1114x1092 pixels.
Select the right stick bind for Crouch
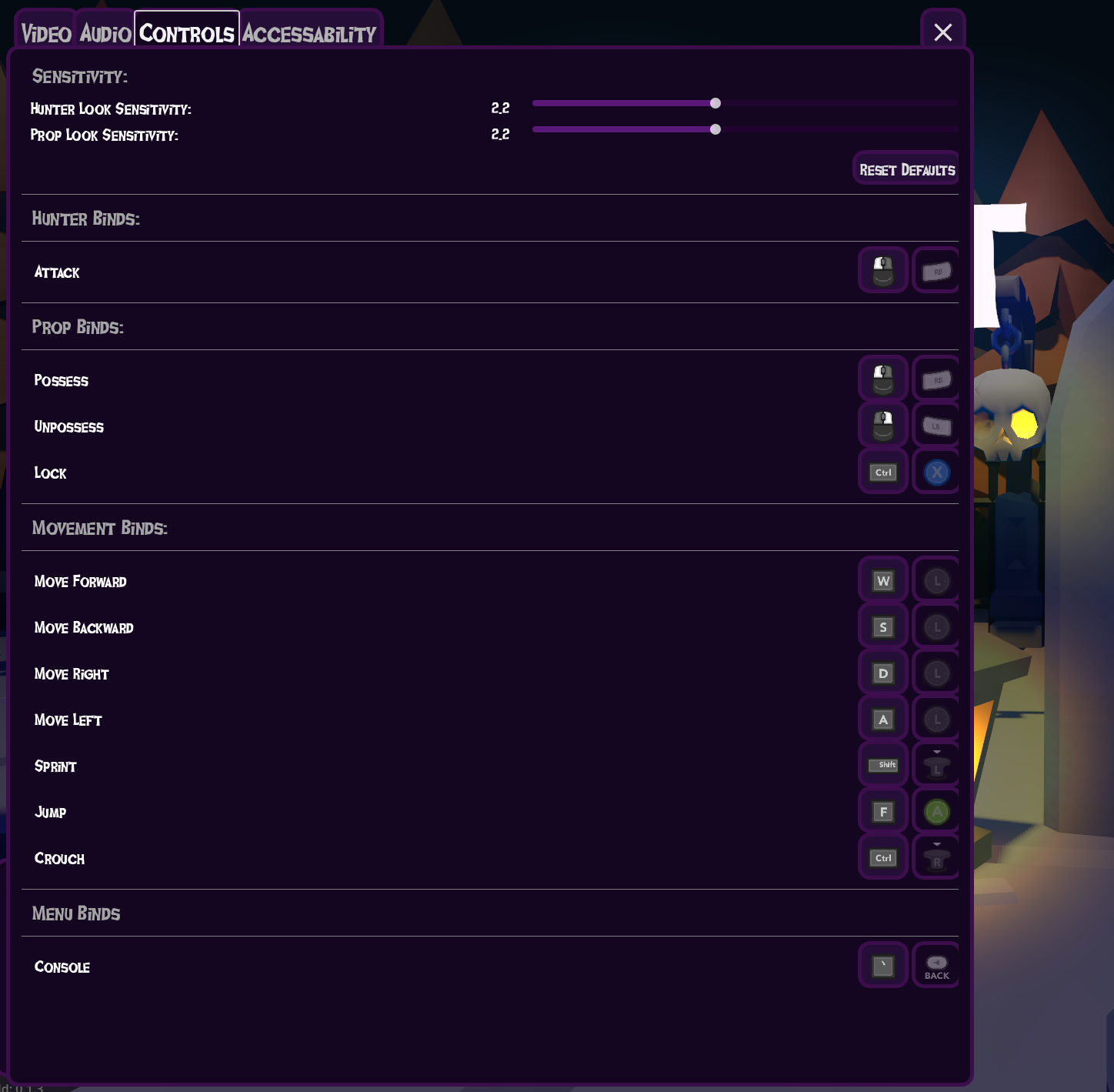[936, 857]
